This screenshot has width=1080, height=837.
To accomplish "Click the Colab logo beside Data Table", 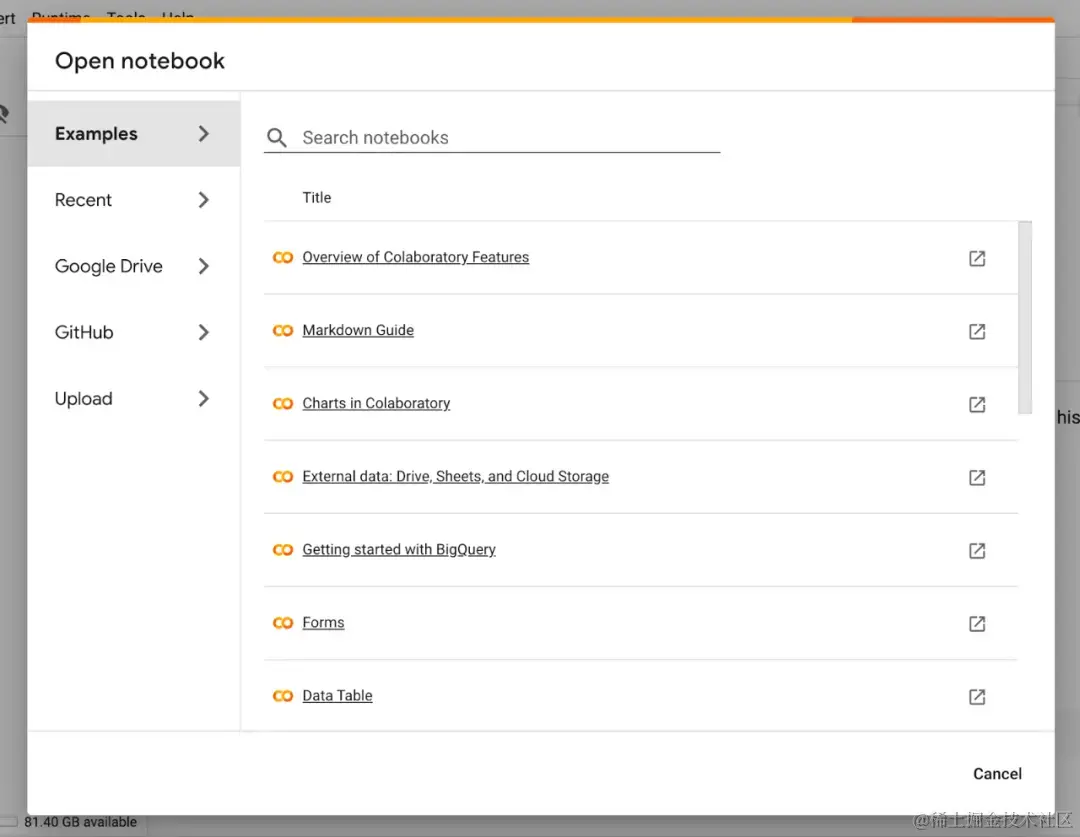I will (283, 696).
